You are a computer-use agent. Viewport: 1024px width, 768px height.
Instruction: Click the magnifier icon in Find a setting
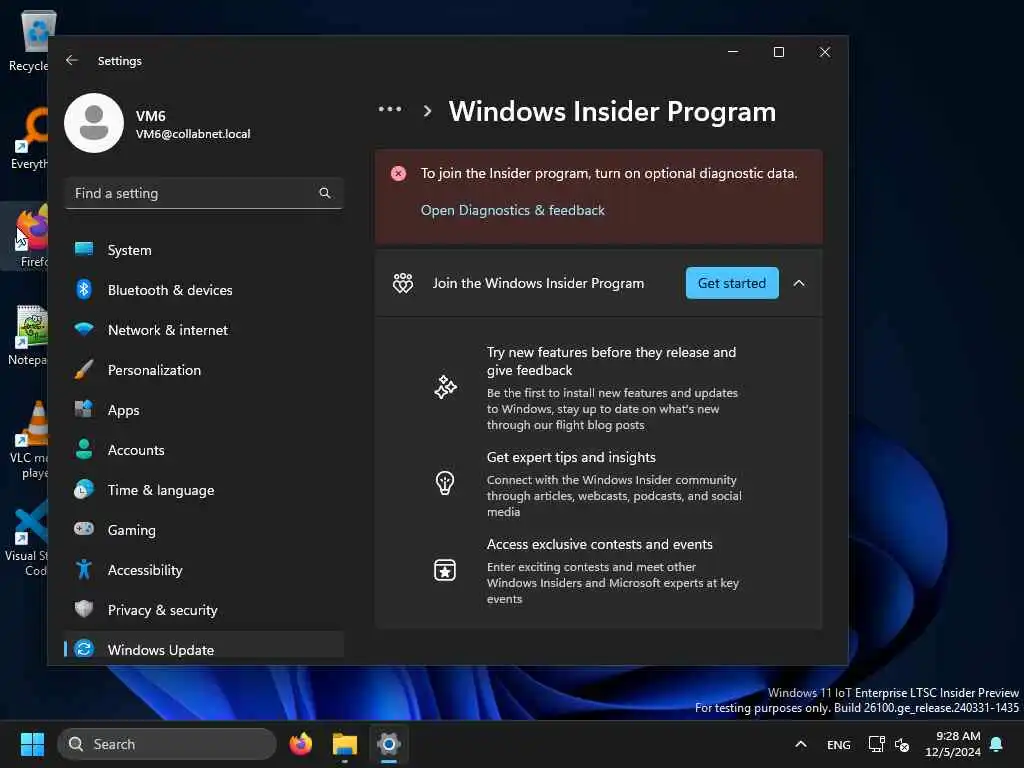(325, 193)
